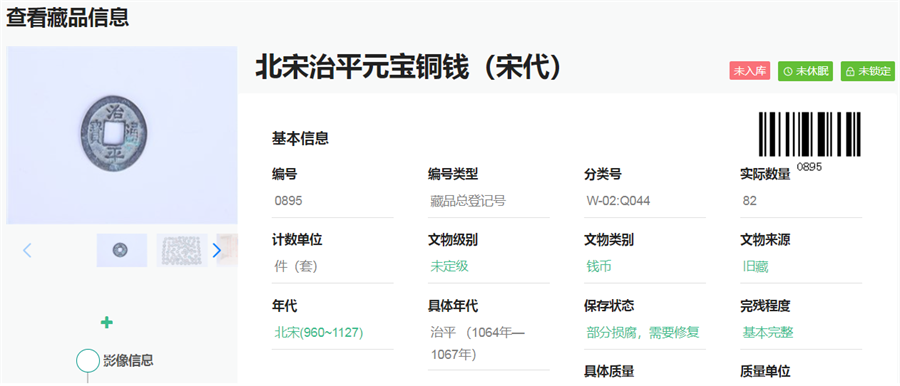Image resolution: width=900 pixels, height=386 pixels.
Task: Click the 影像信息 label
Action: click(128, 361)
